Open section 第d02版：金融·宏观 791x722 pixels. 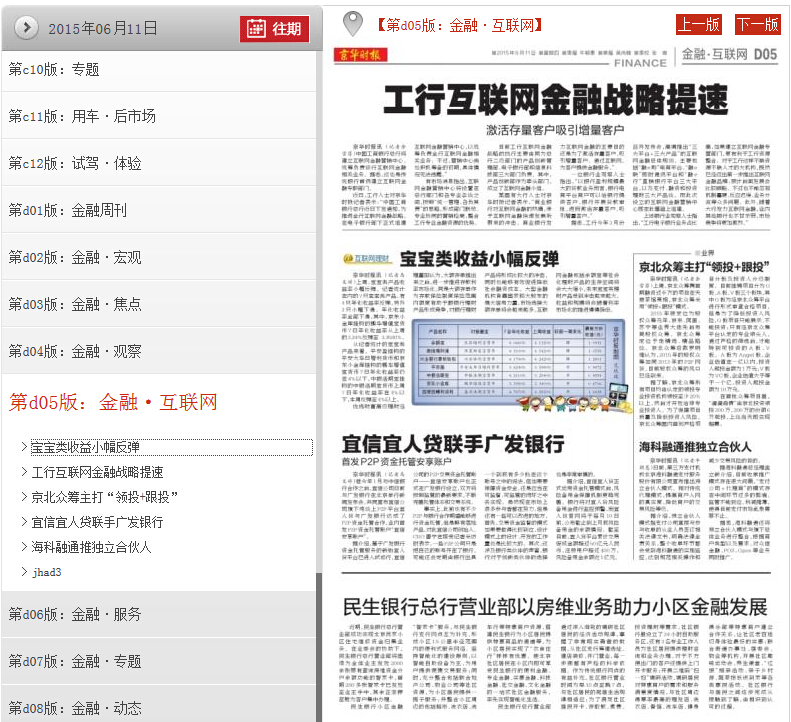tap(159, 257)
